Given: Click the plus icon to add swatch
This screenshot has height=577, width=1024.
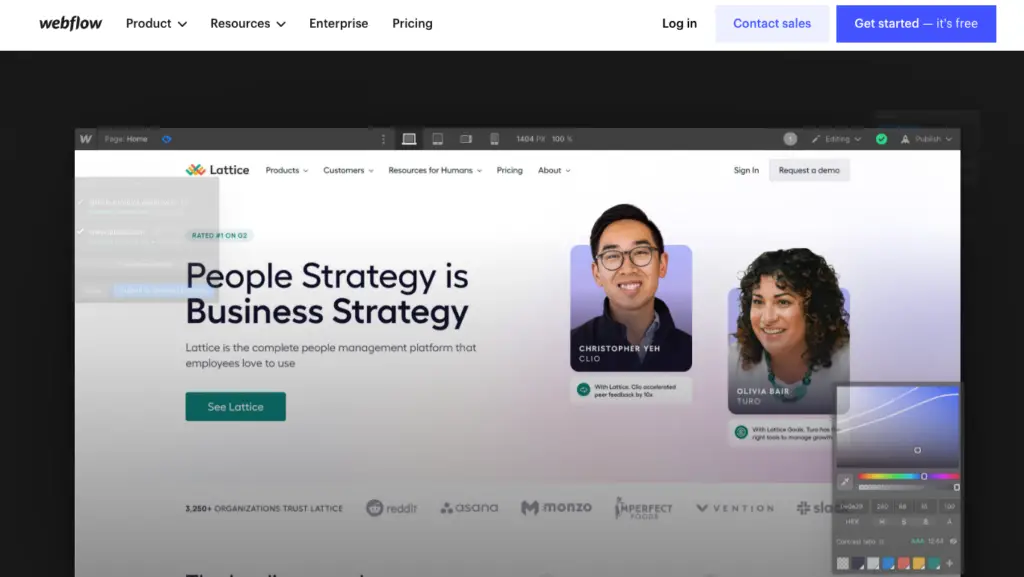Looking at the screenshot, I should pos(950,563).
